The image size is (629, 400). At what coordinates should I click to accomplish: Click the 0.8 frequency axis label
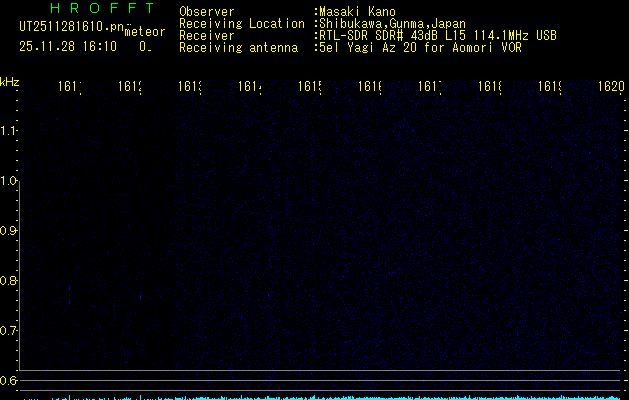8,280
